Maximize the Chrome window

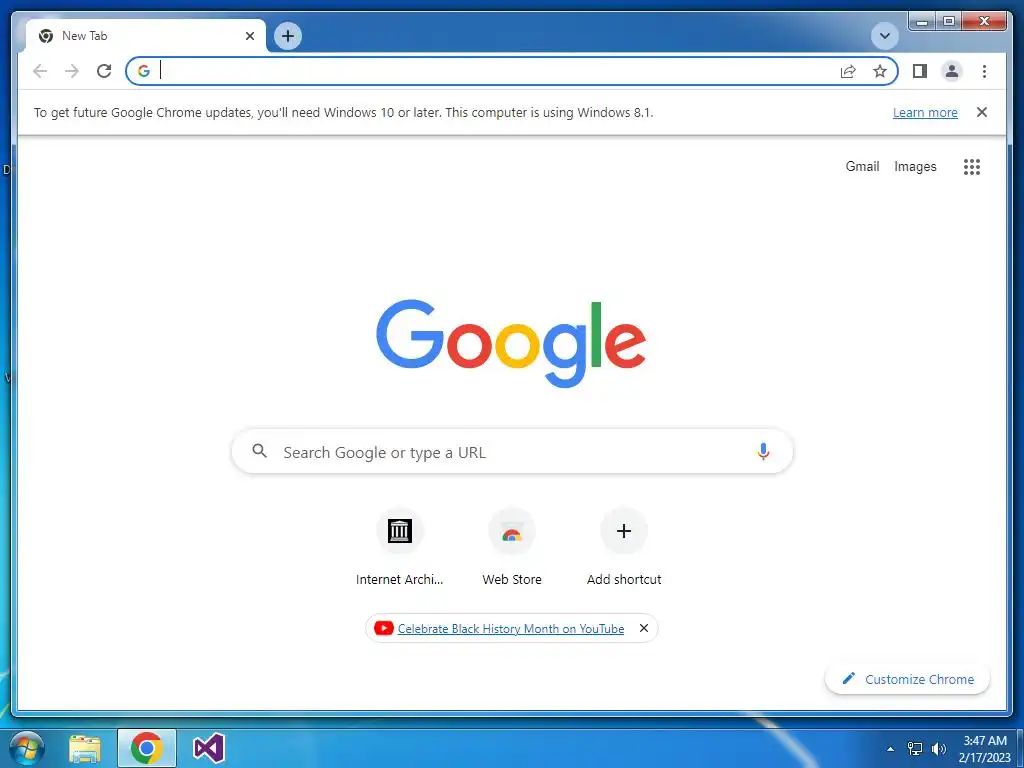(949, 22)
